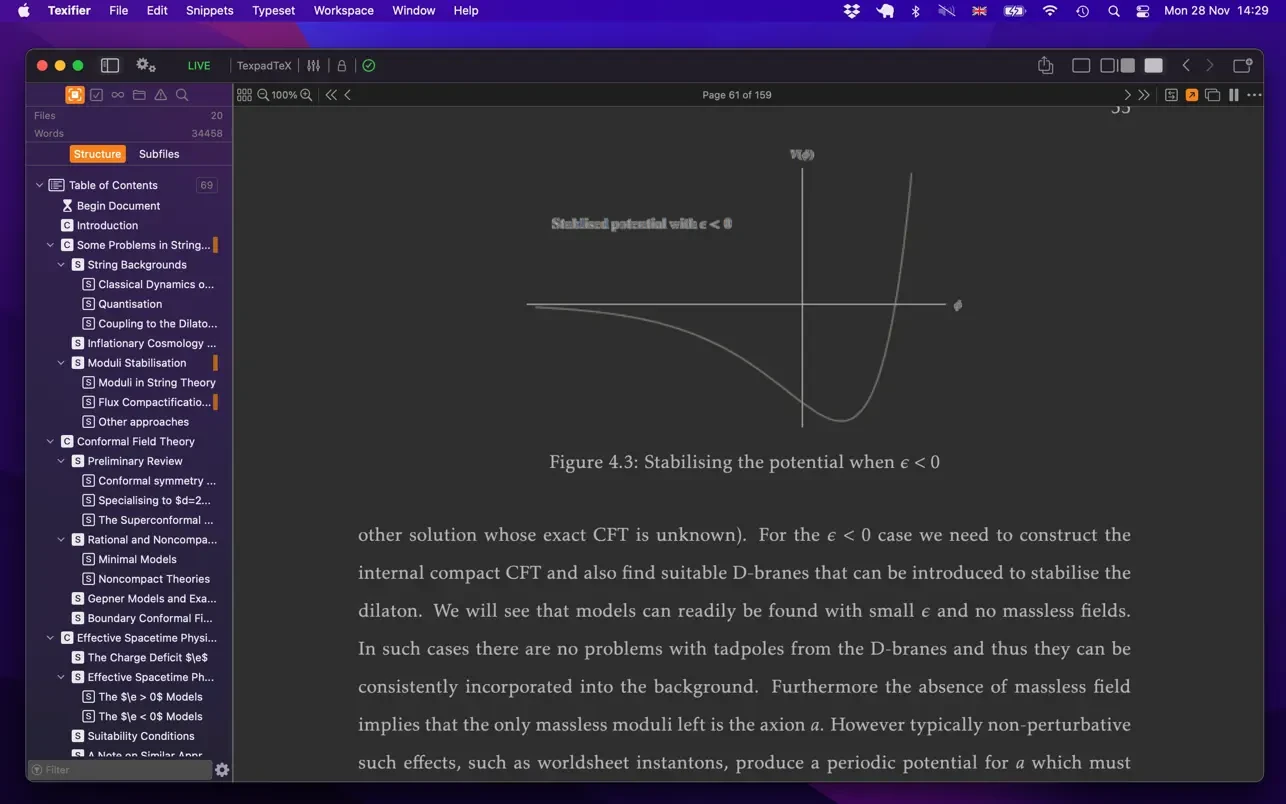Open the typeset settings gears icon
The image size is (1286, 804).
[146, 65]
